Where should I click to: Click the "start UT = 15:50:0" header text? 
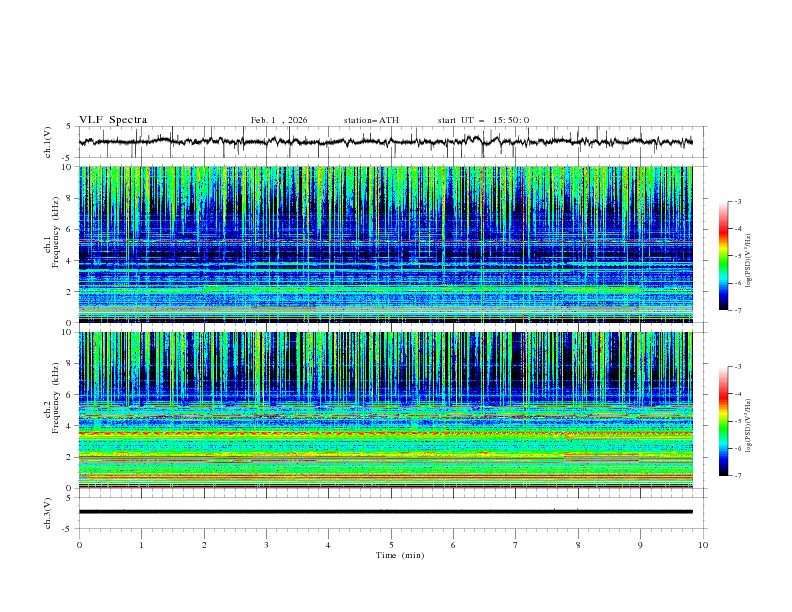coord(483,120)
